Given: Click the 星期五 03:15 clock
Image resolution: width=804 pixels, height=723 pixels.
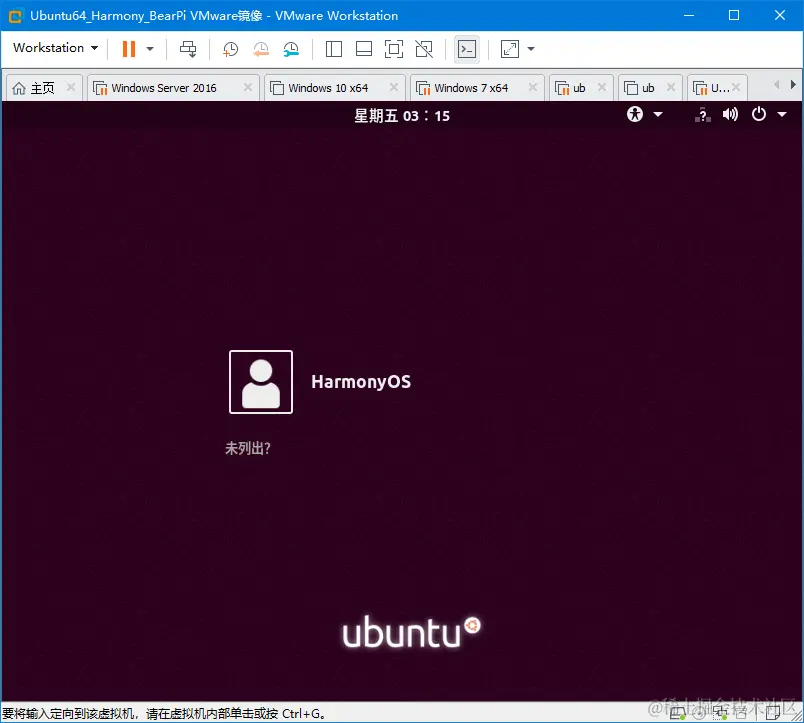Looking at the screenshot, I should click(402, 116).
